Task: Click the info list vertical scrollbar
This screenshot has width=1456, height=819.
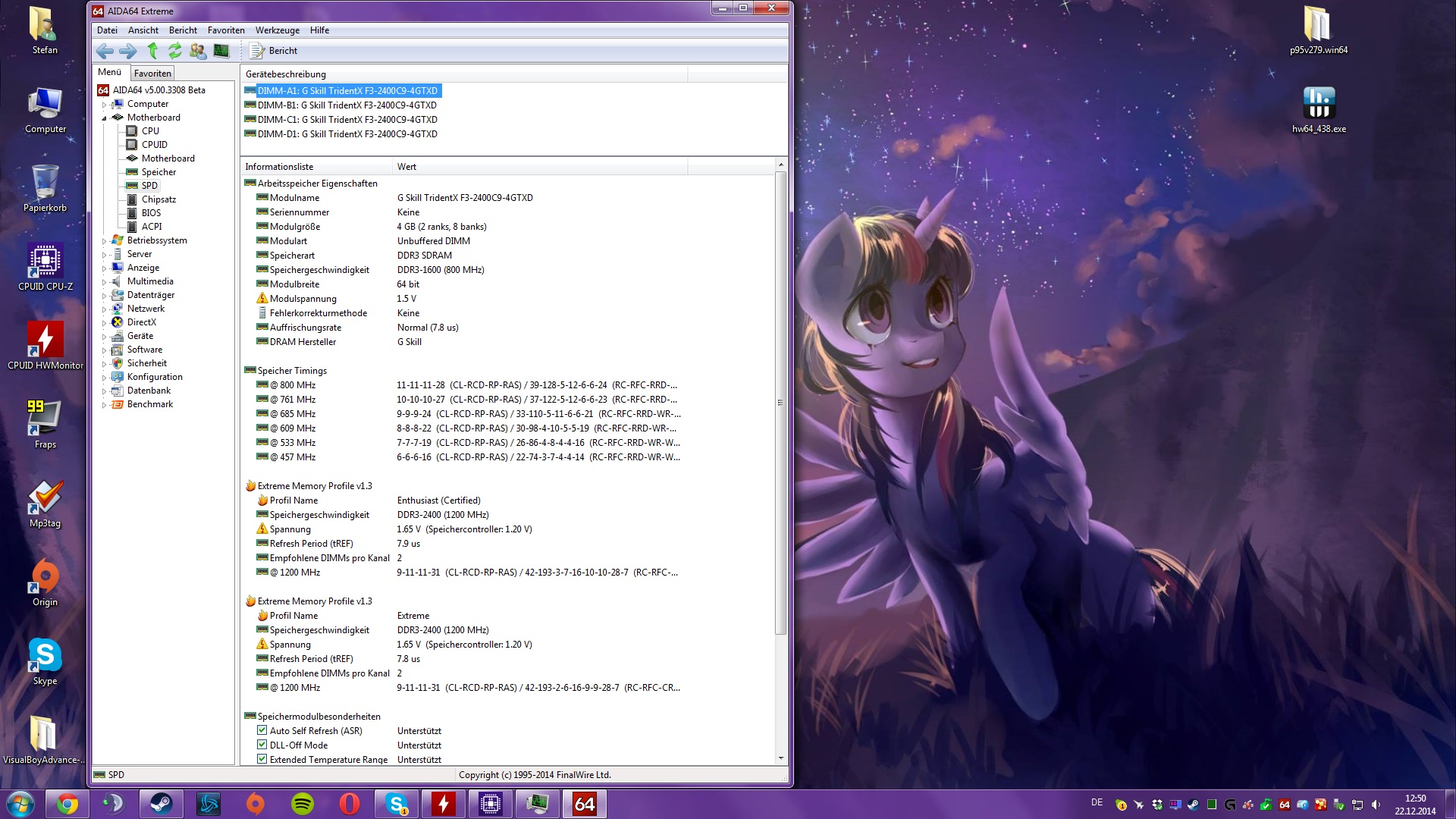Action: pyautogui.click(x=780, y=402)
